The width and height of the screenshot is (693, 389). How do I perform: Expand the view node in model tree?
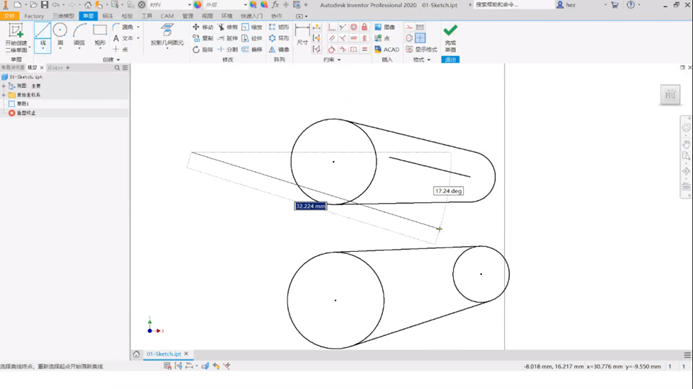(4, 86)
